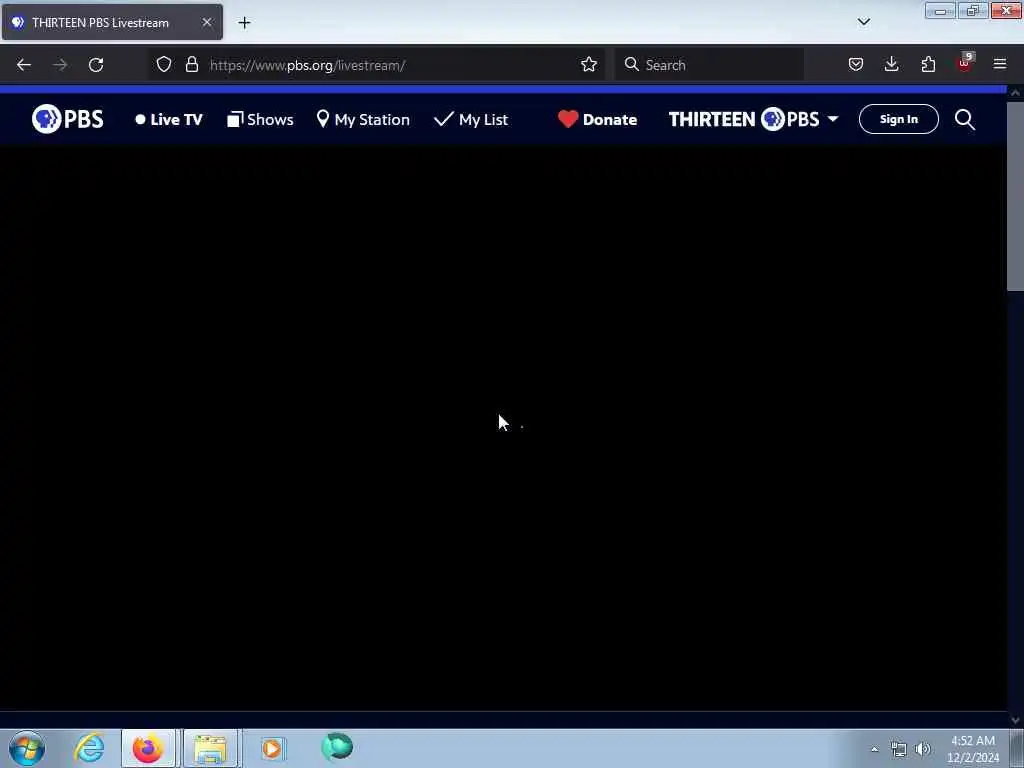The width and height of the screenshot is (1024, 768).
Task: Click the Sign In button
Action: 899,119
